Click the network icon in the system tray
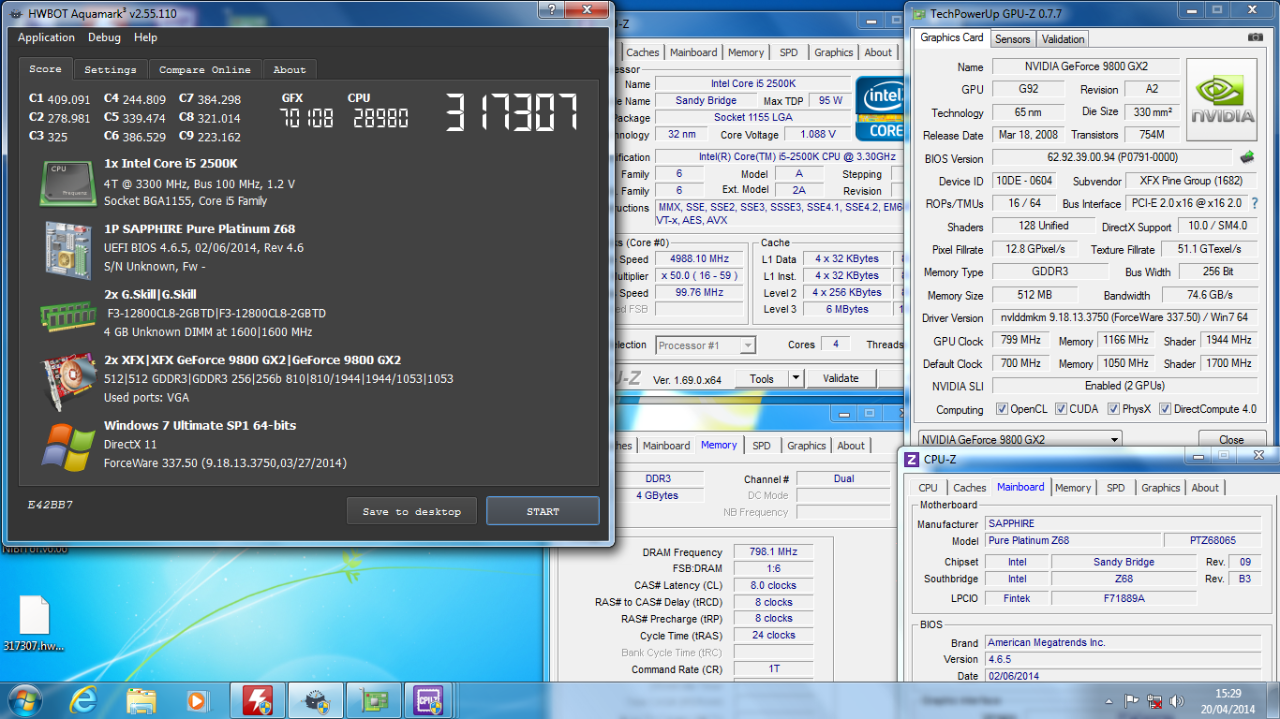The image size is (1280, 719). tap(1155, 701)
